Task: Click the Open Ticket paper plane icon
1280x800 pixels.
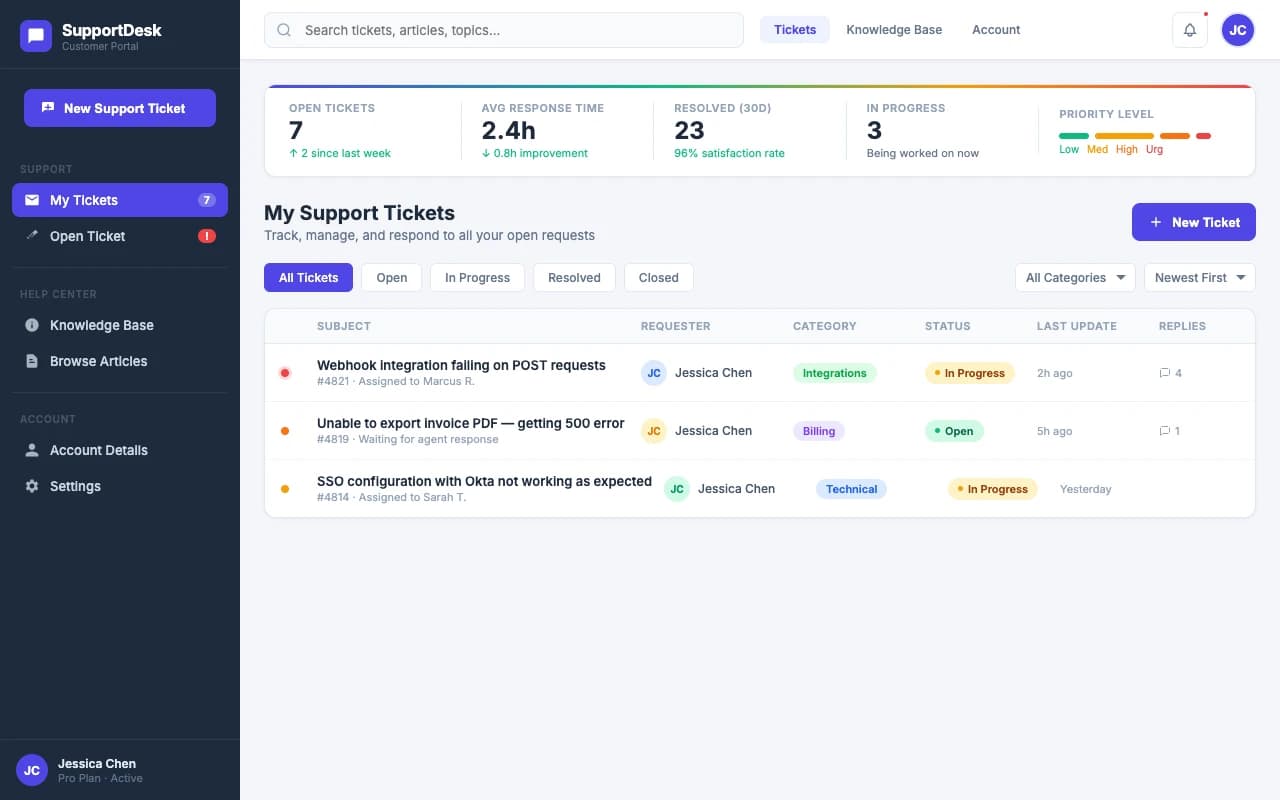Action: [31, 235]
